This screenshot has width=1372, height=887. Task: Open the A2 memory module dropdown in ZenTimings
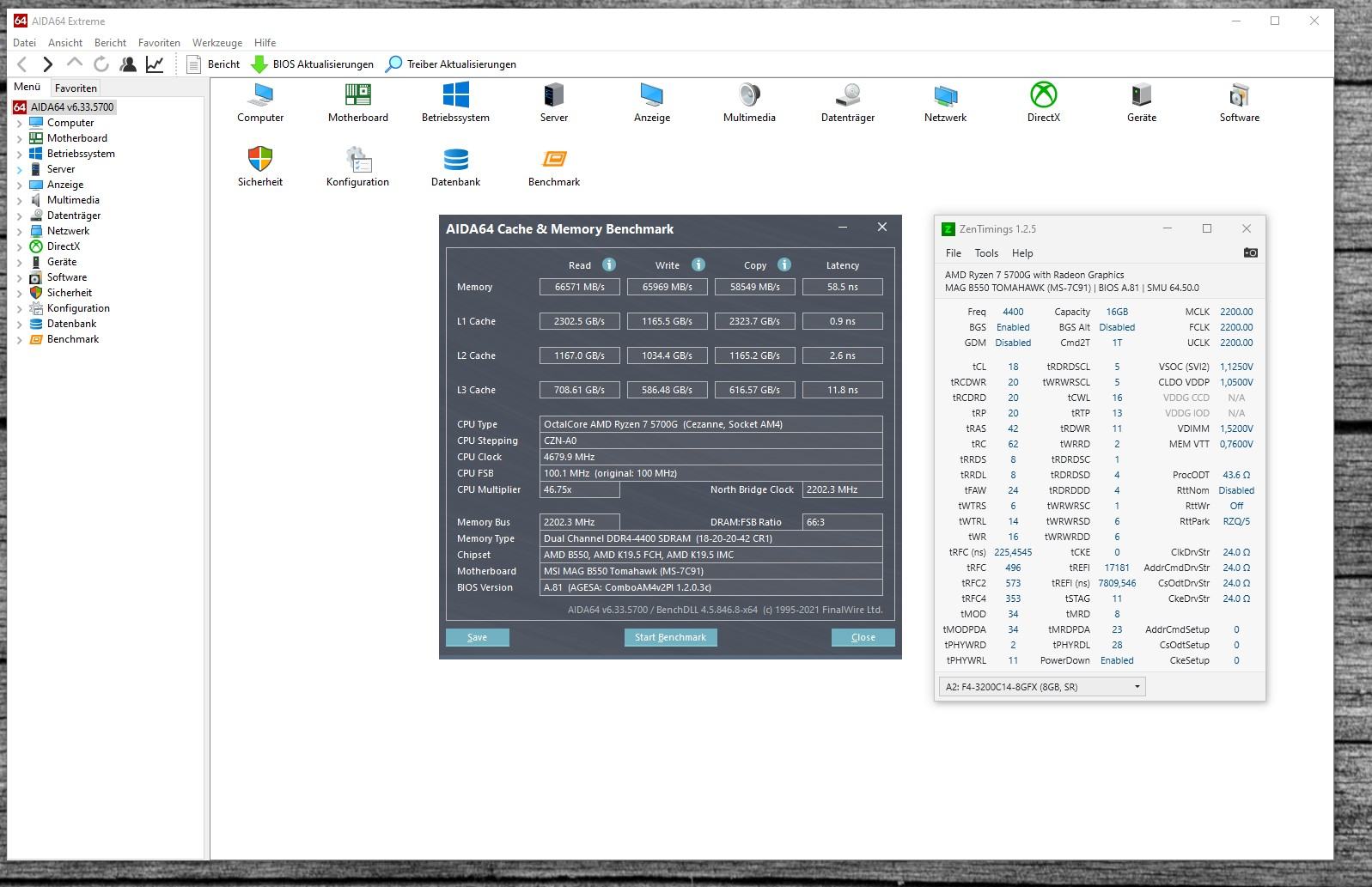(1042, 687)
